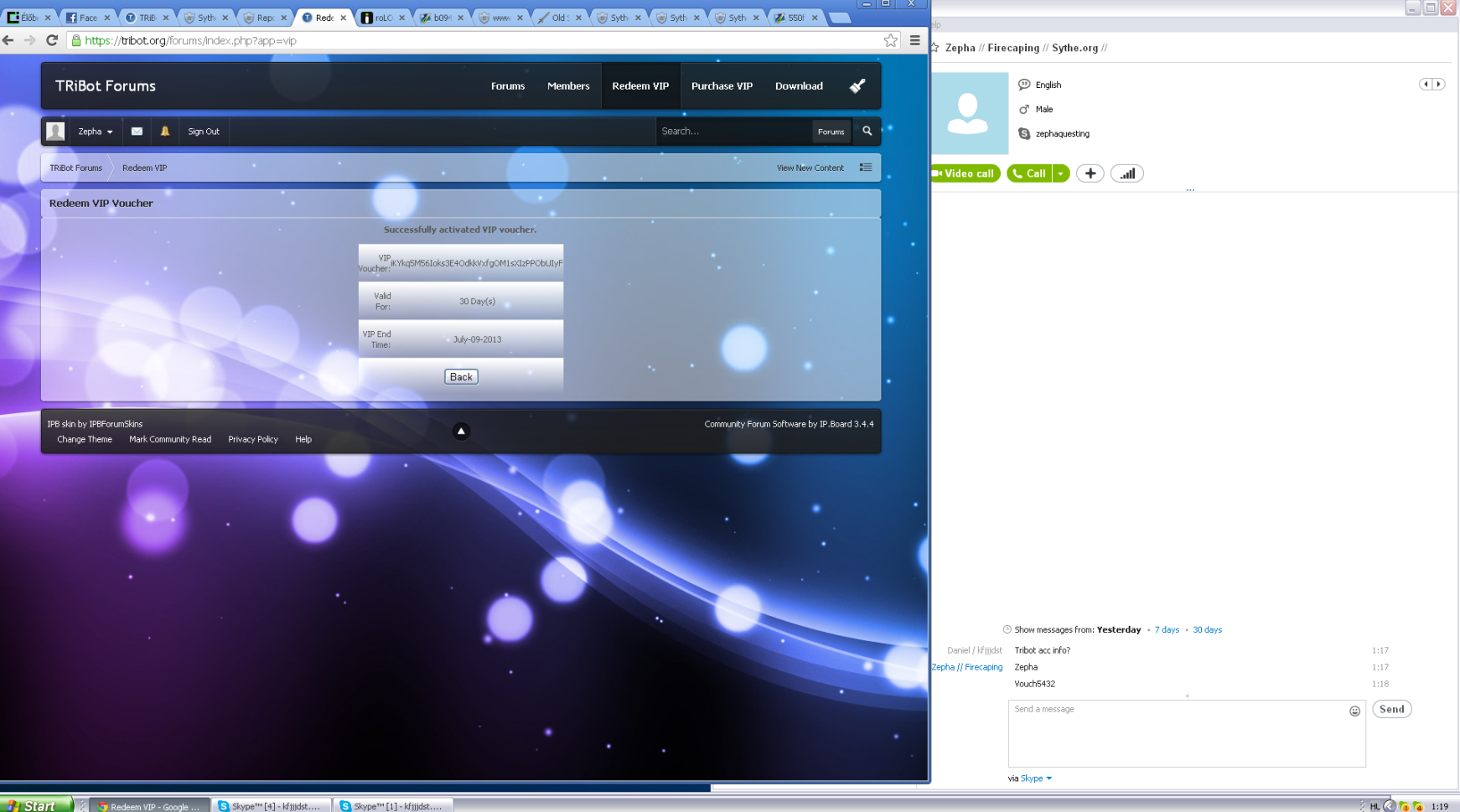This screenshot has height=812, width=1460.
Task: Bookmark this page with the star icon
Action: [x=890, y=40]
